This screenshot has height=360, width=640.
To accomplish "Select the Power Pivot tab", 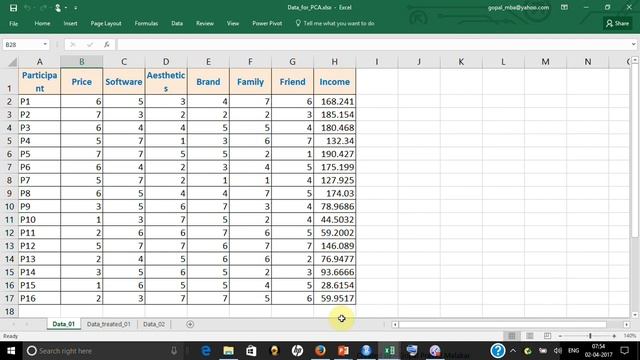I will tap(267, 24).
